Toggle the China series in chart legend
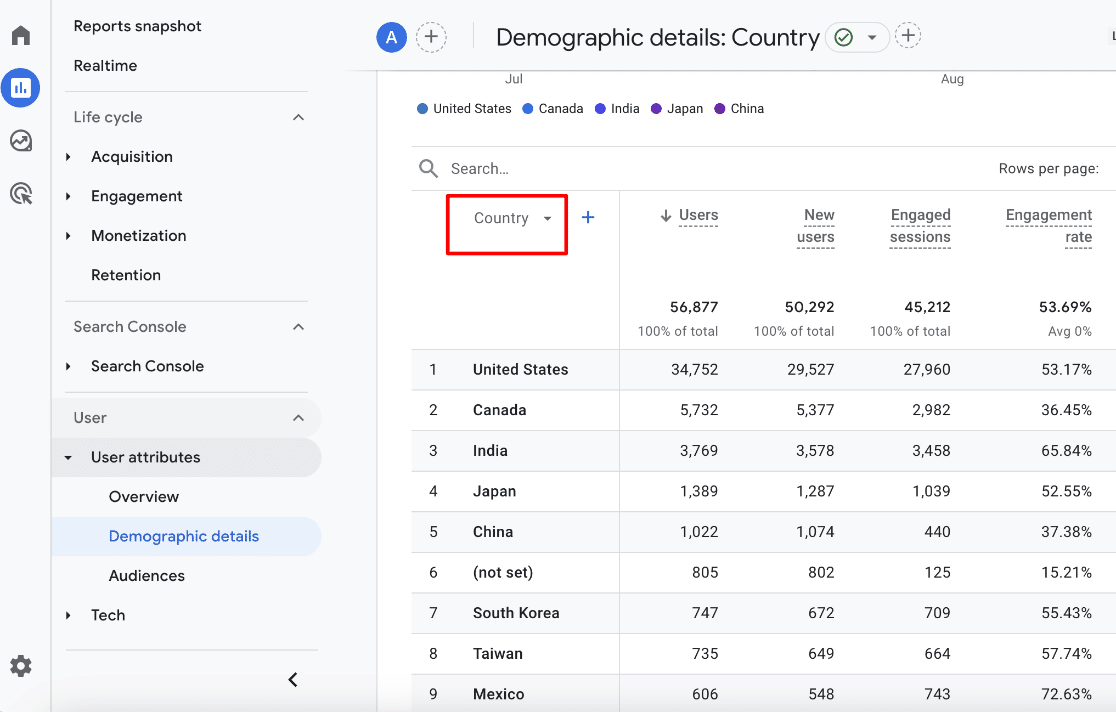The height and width of the screenshot is (712, 1116). pos(739,108)
